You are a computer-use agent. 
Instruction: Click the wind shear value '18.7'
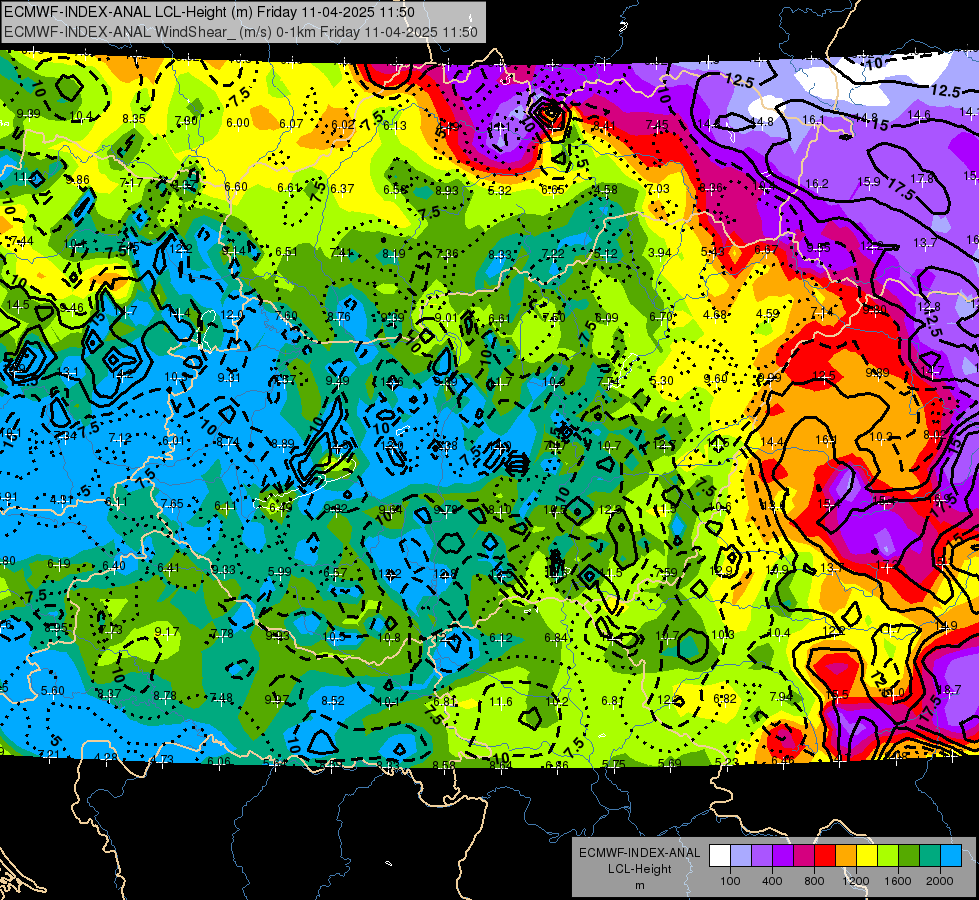tap(950, 690)
